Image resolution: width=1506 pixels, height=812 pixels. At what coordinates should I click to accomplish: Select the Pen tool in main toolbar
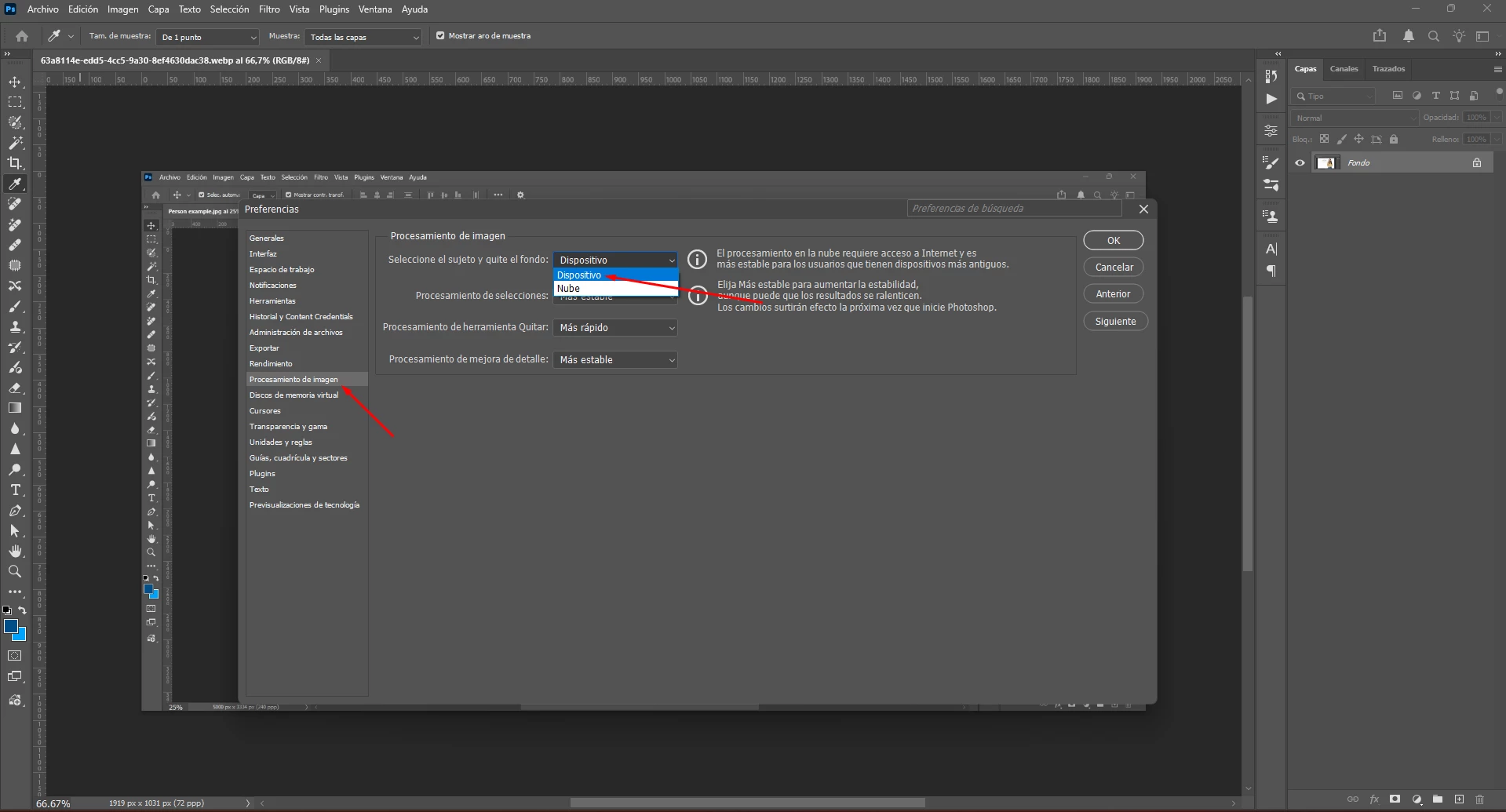pos(15,510)
